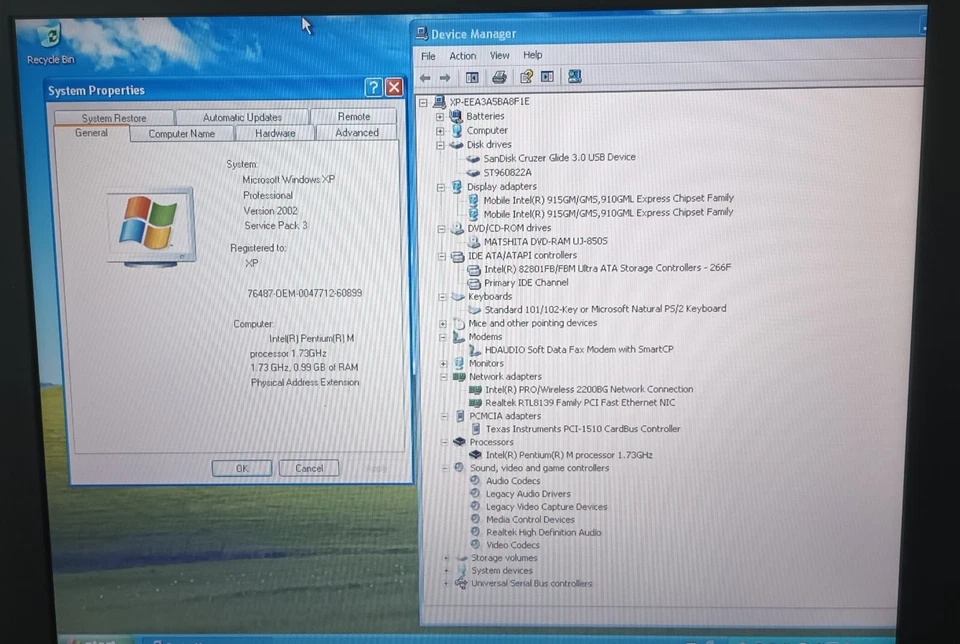Expand the Batteries device category
960x644 pixels.
441,116
